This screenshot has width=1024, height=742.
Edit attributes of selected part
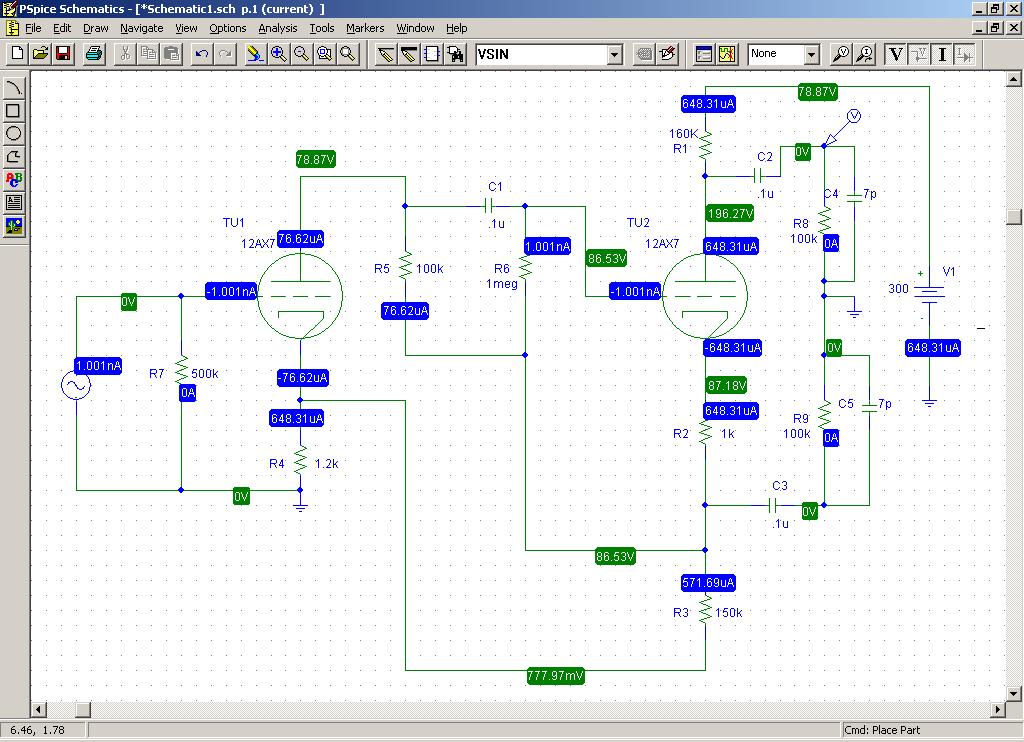click(645, 54)
